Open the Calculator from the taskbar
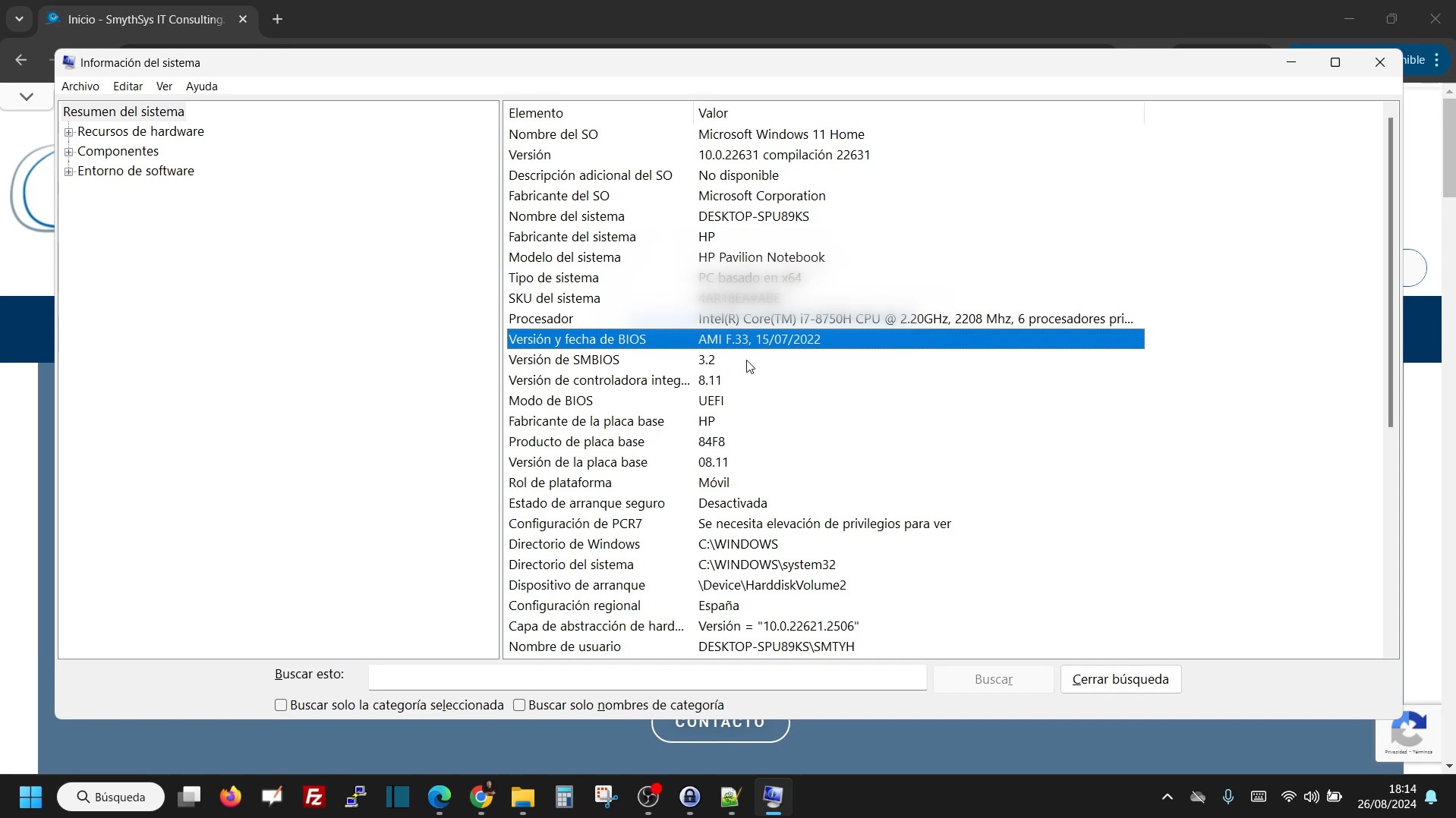 (x=564, y=797)
